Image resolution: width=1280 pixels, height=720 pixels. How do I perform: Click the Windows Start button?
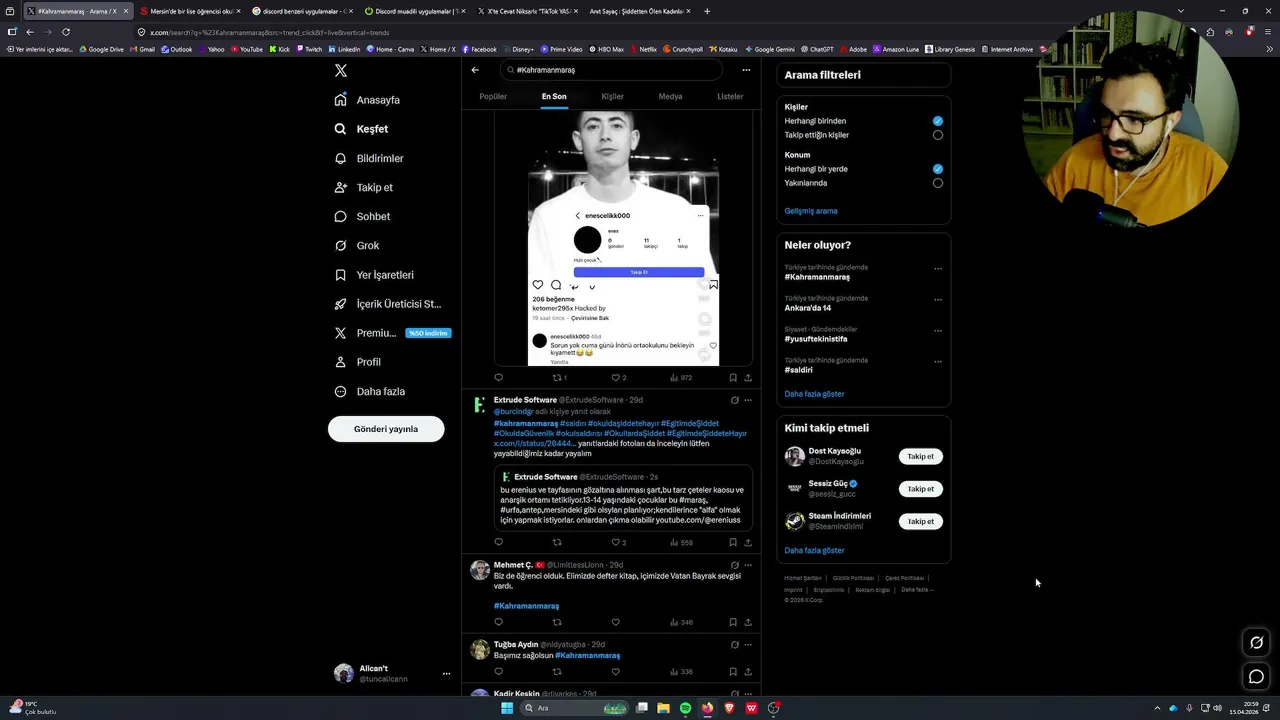click(507, 708)
